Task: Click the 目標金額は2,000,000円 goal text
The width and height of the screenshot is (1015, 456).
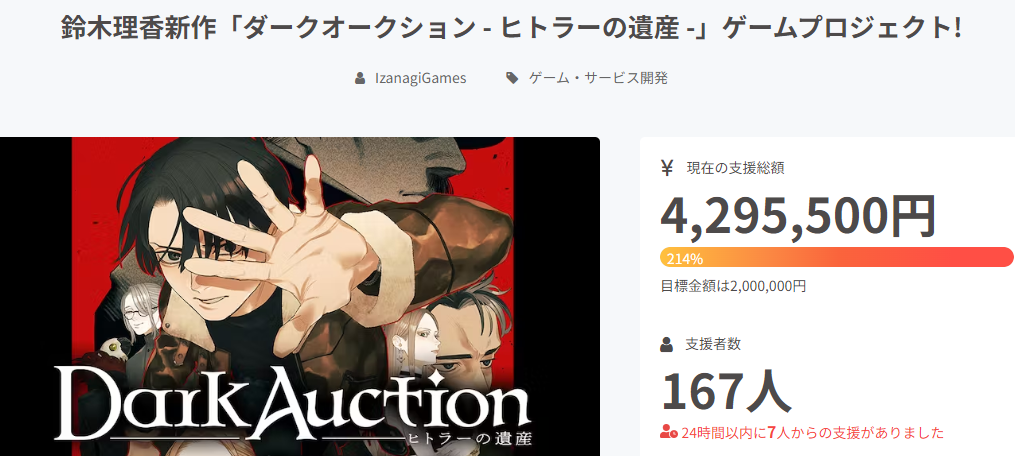Action: [733, 286]
